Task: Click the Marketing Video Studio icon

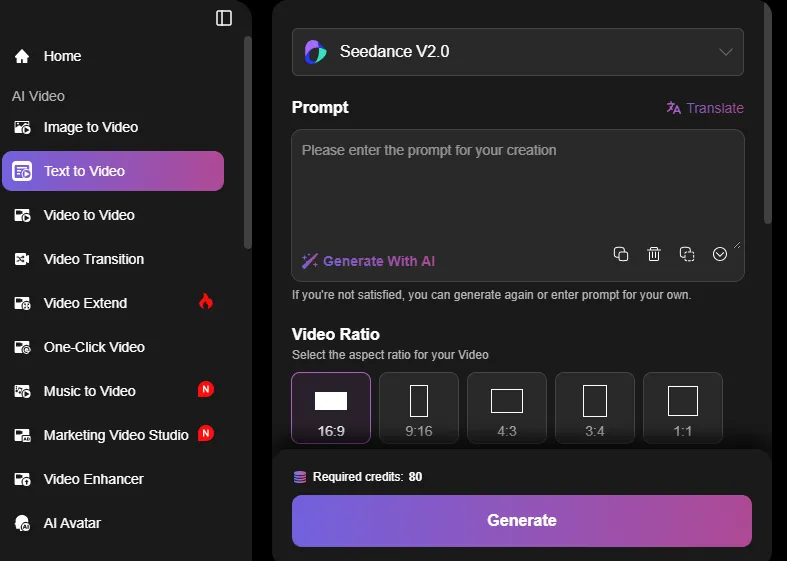Action: (x=22, y=436)
